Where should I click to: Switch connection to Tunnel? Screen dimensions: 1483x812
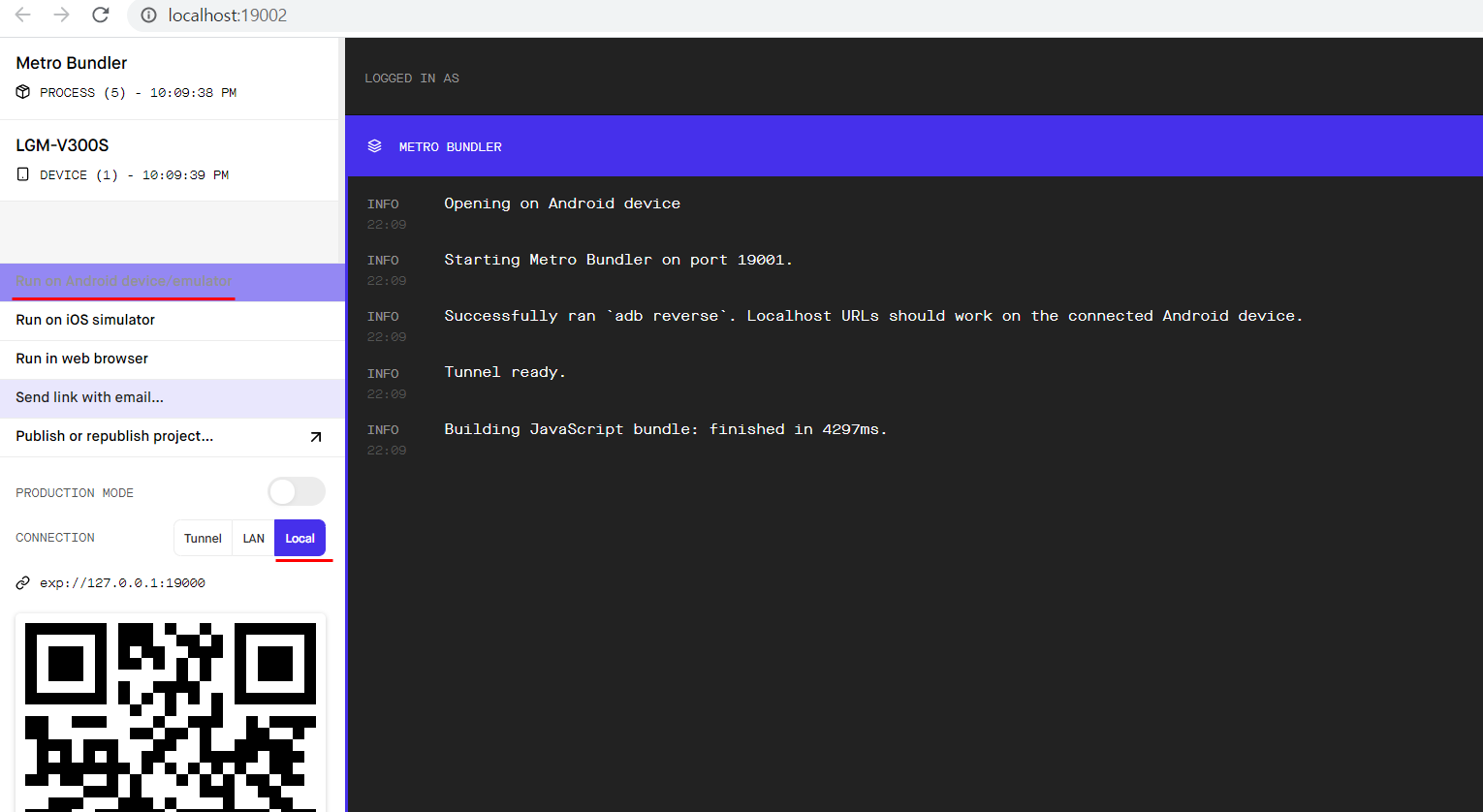click(203, 538)
